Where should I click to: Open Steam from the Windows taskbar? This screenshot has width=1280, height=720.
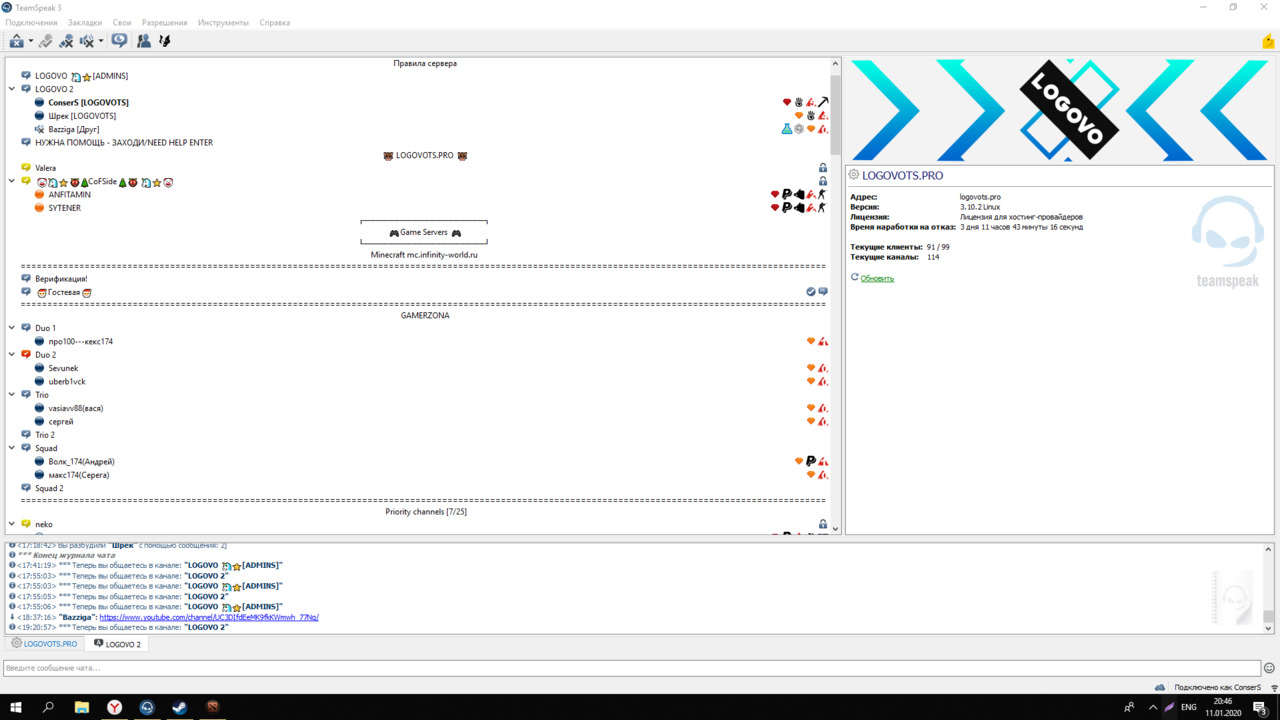click(x=180, y=707)
